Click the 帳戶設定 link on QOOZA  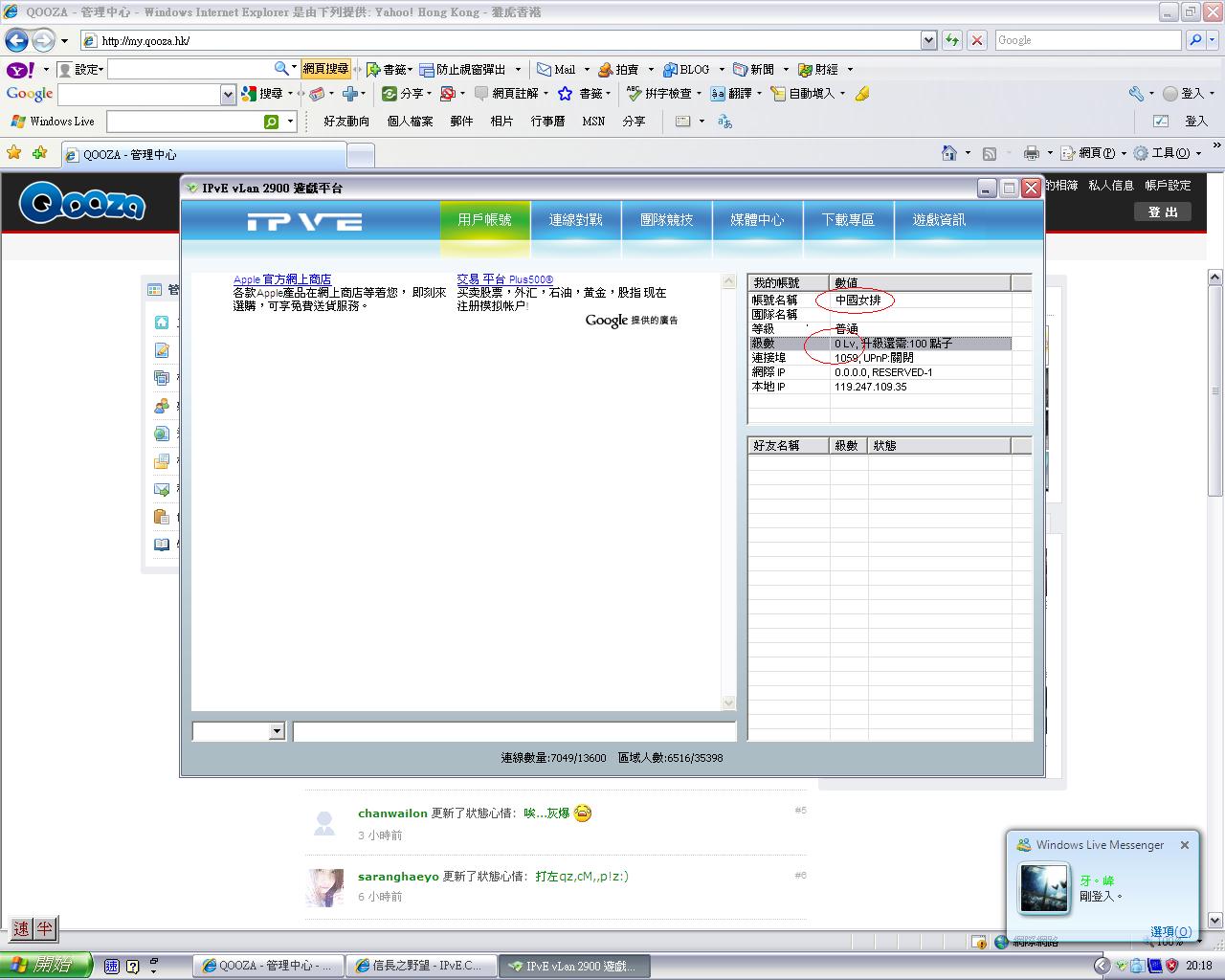click(x=1168, y=186)
